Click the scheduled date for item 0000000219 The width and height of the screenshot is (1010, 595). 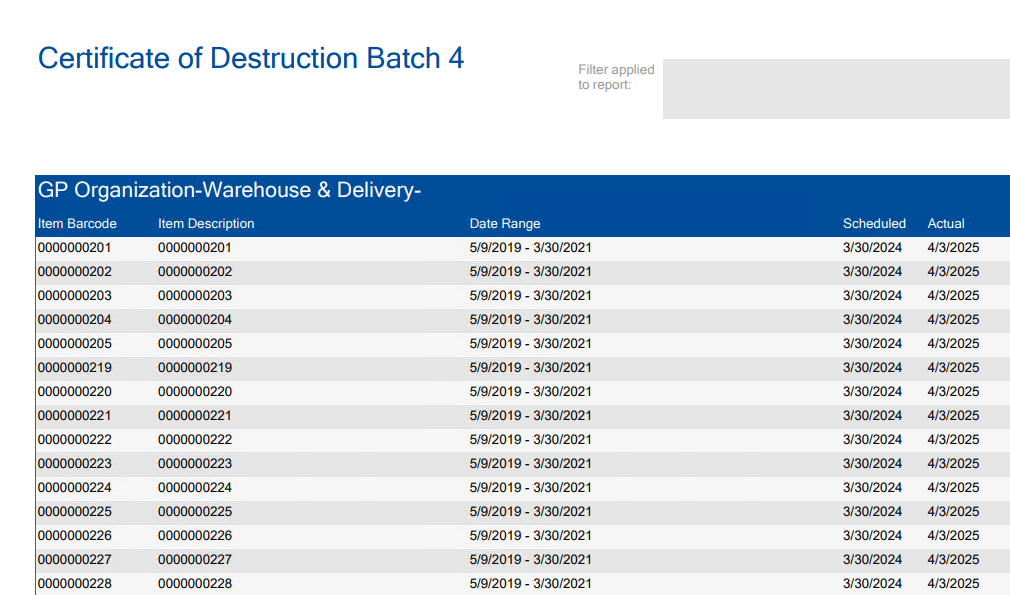872,368
